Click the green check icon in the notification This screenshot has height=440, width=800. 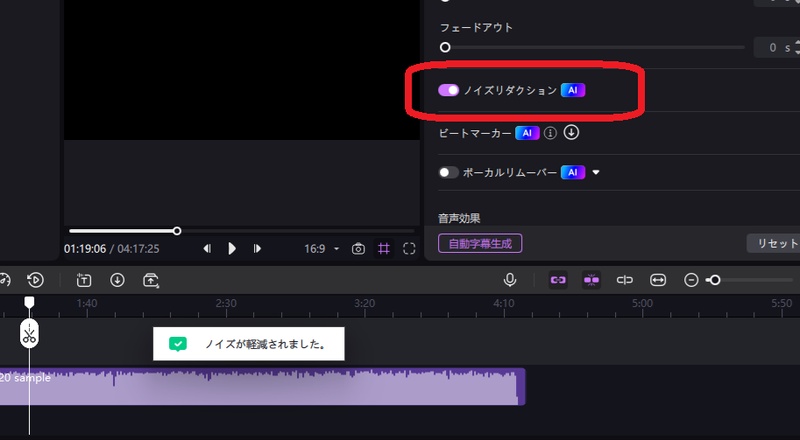(178, 344)
